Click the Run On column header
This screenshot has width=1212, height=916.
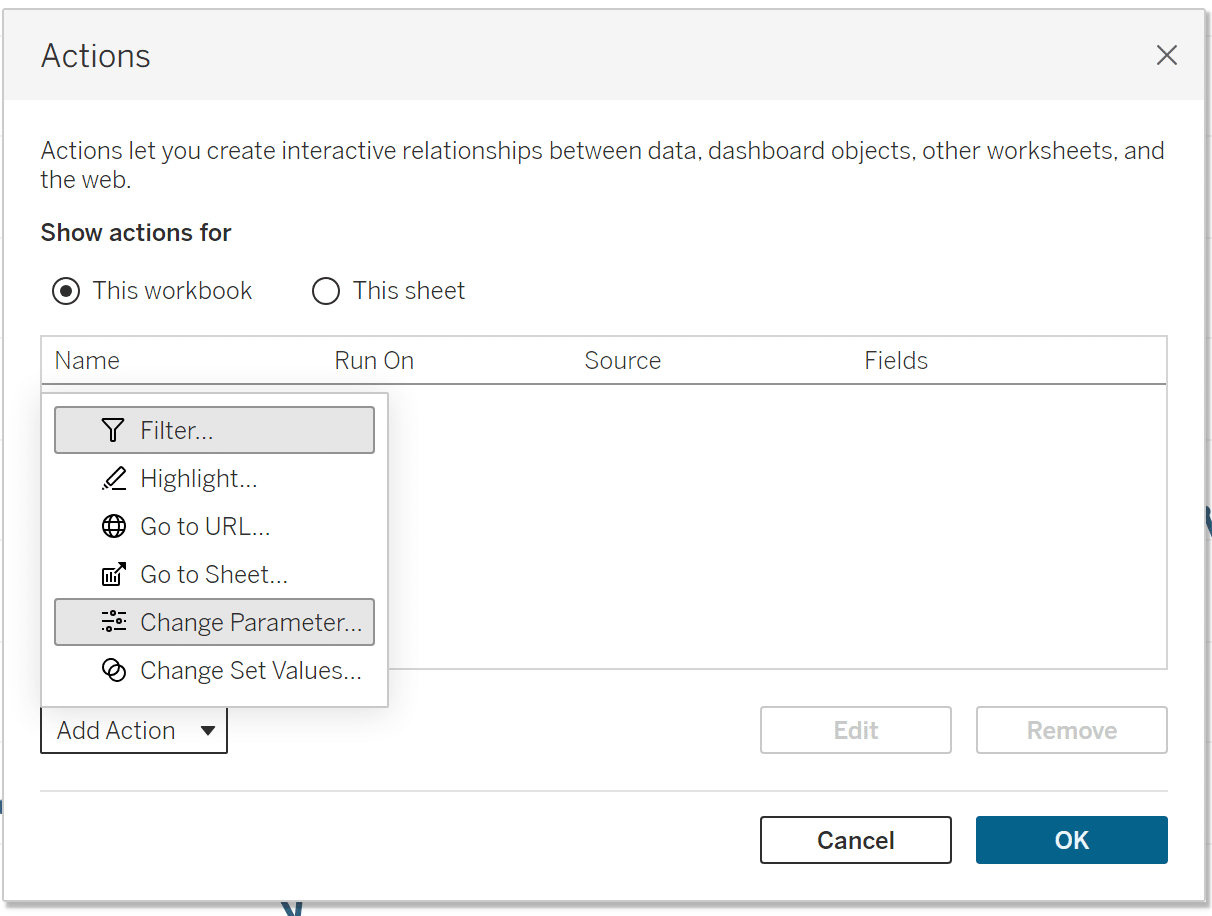(374, 361)
